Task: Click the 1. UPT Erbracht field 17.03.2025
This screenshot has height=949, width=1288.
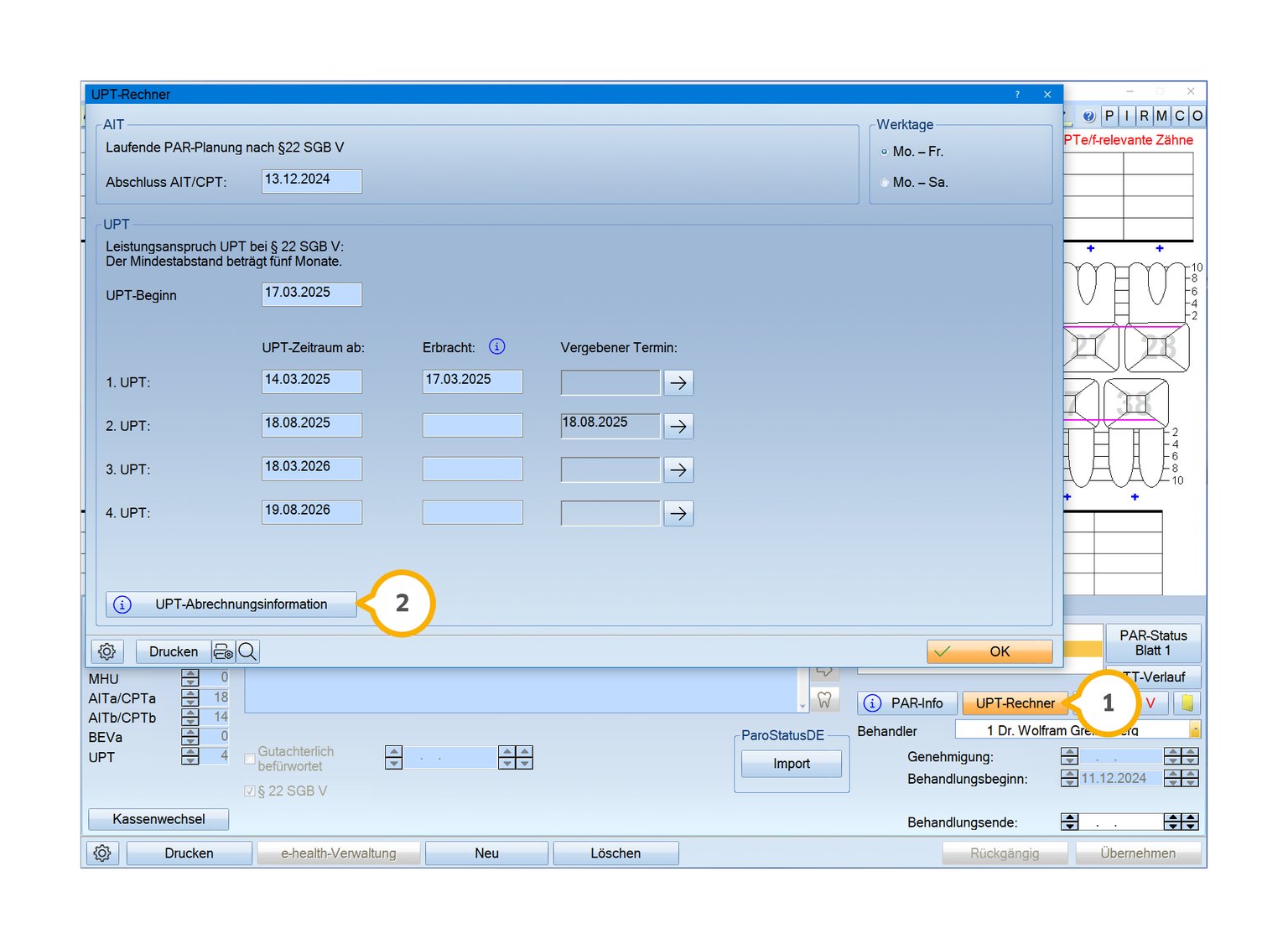Action: click(x=472, y=381)
